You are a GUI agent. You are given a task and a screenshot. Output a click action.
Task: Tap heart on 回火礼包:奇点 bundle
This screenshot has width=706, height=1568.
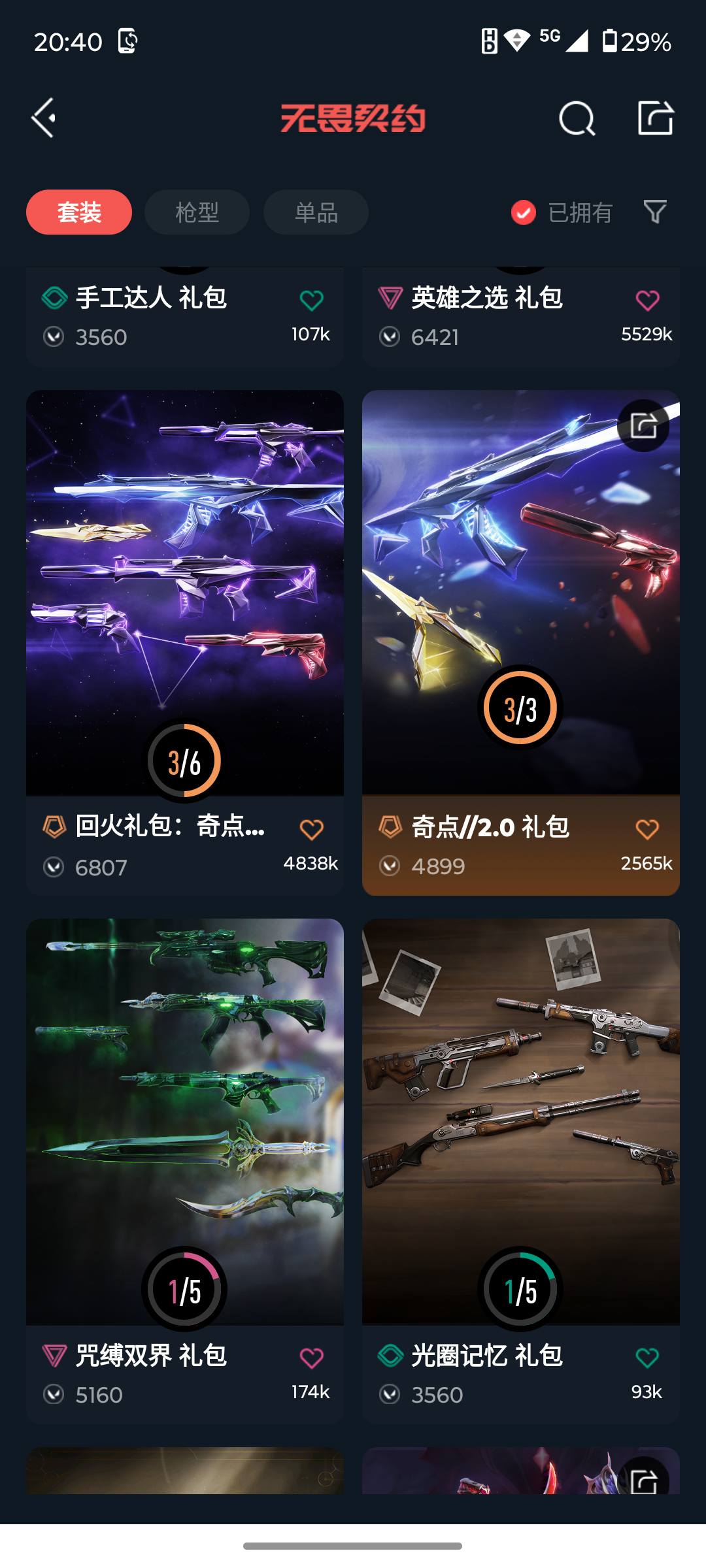[x=312, y=830]
